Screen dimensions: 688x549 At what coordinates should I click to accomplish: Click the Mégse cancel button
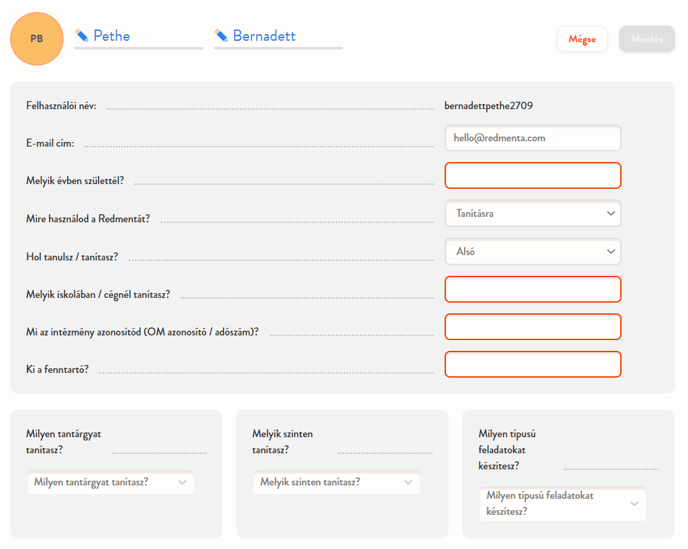(x=582, y=39)
